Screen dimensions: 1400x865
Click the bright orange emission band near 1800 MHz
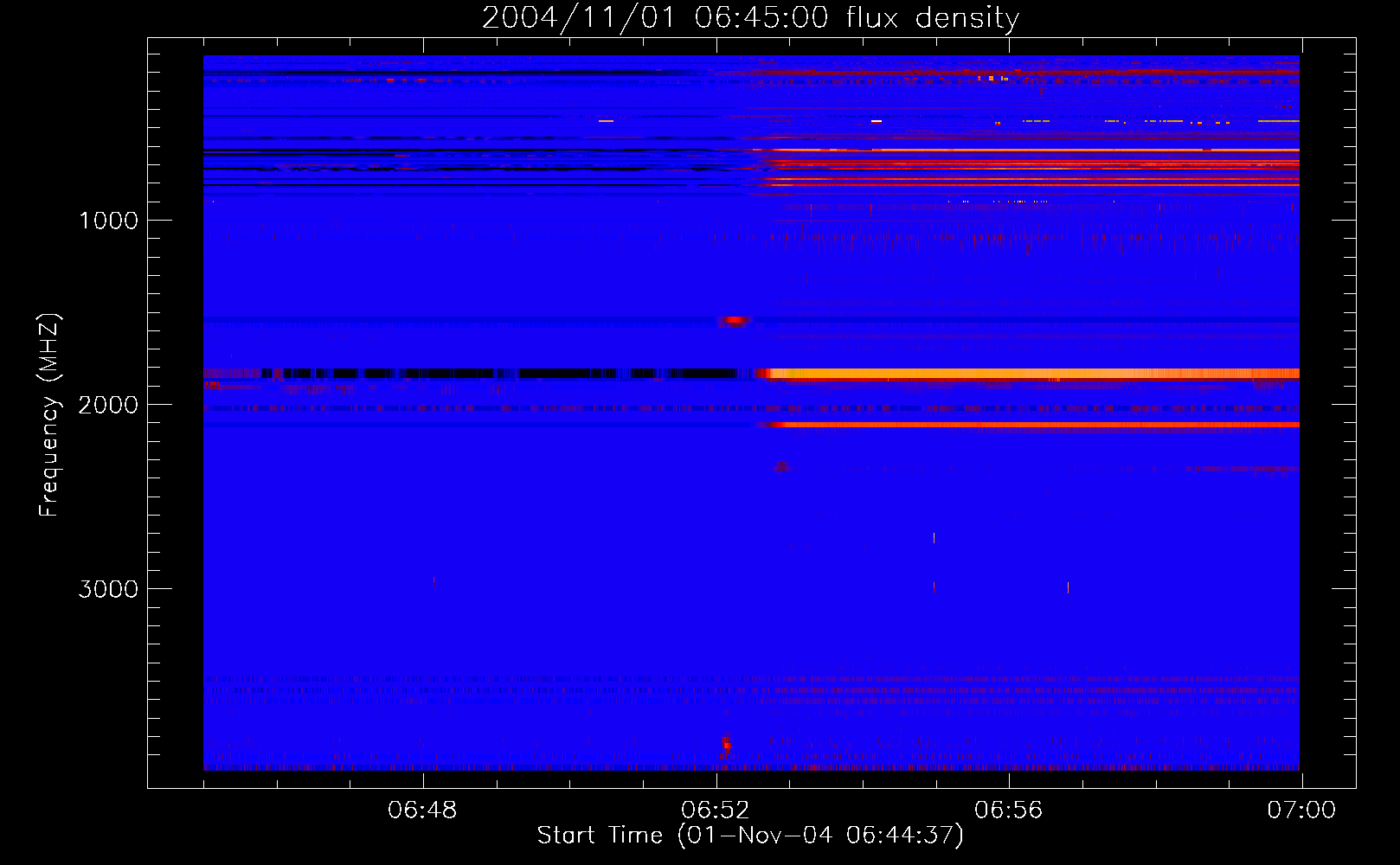1030,374
